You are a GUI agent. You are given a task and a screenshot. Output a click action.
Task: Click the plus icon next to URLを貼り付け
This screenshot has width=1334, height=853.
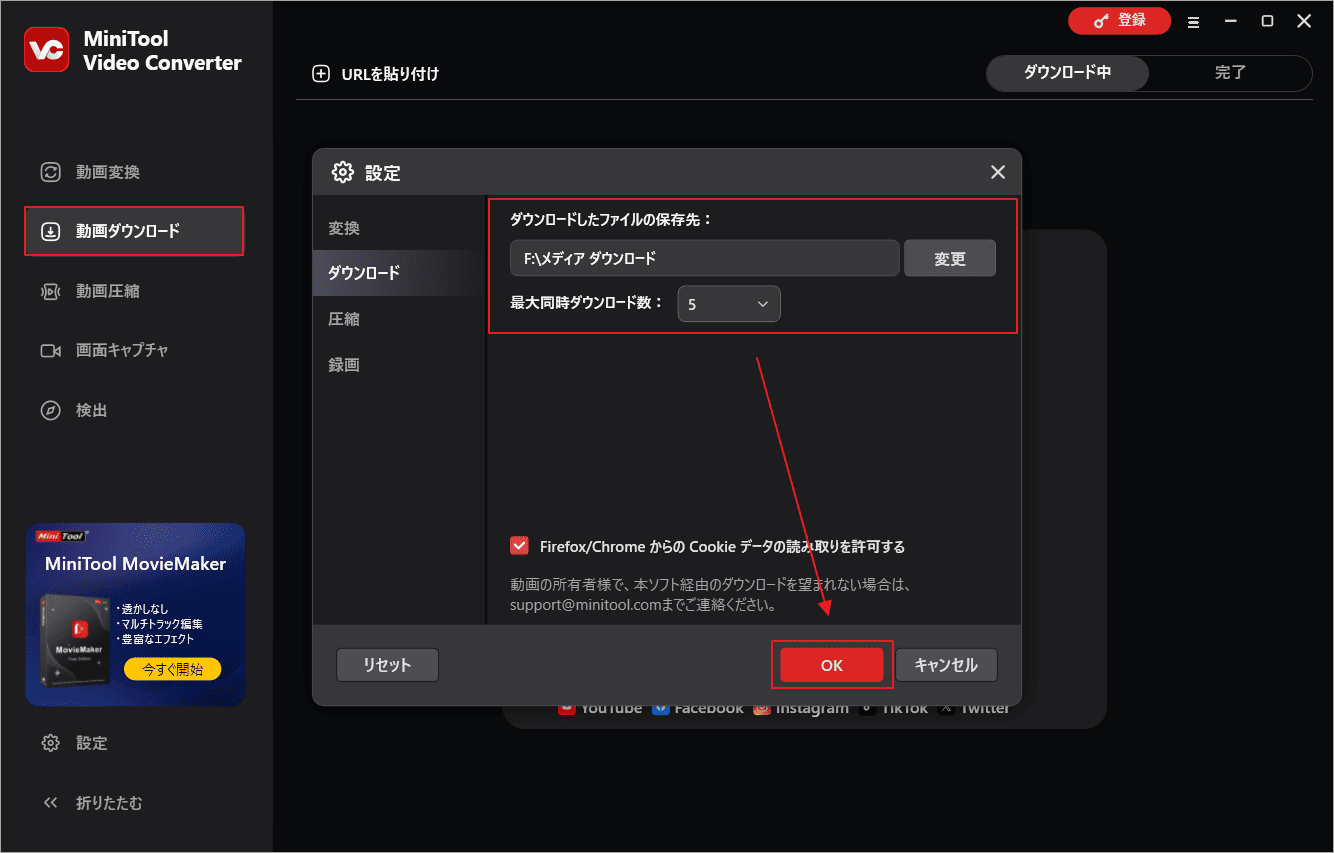pos(321,74)
